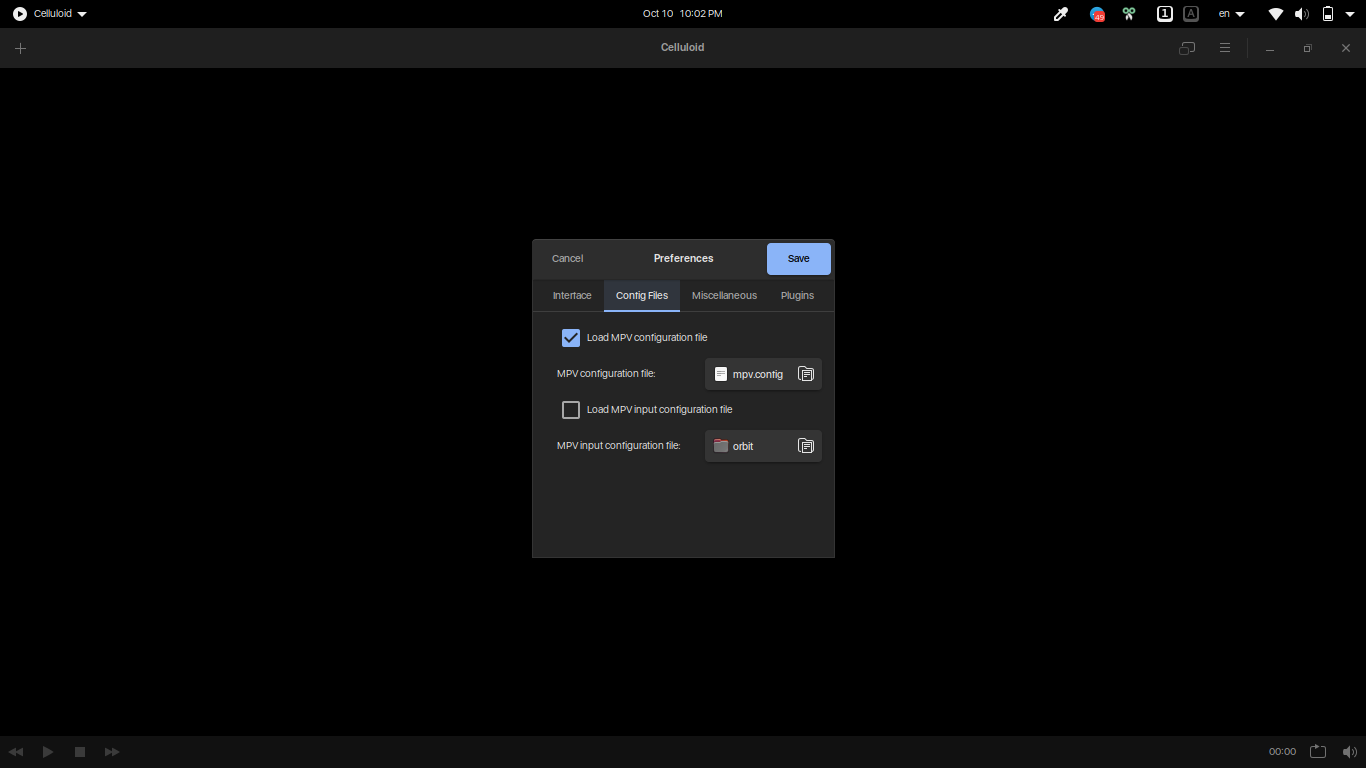Click MPV configuration file: label
1366x768 pixels.
(x=606, y=374)
